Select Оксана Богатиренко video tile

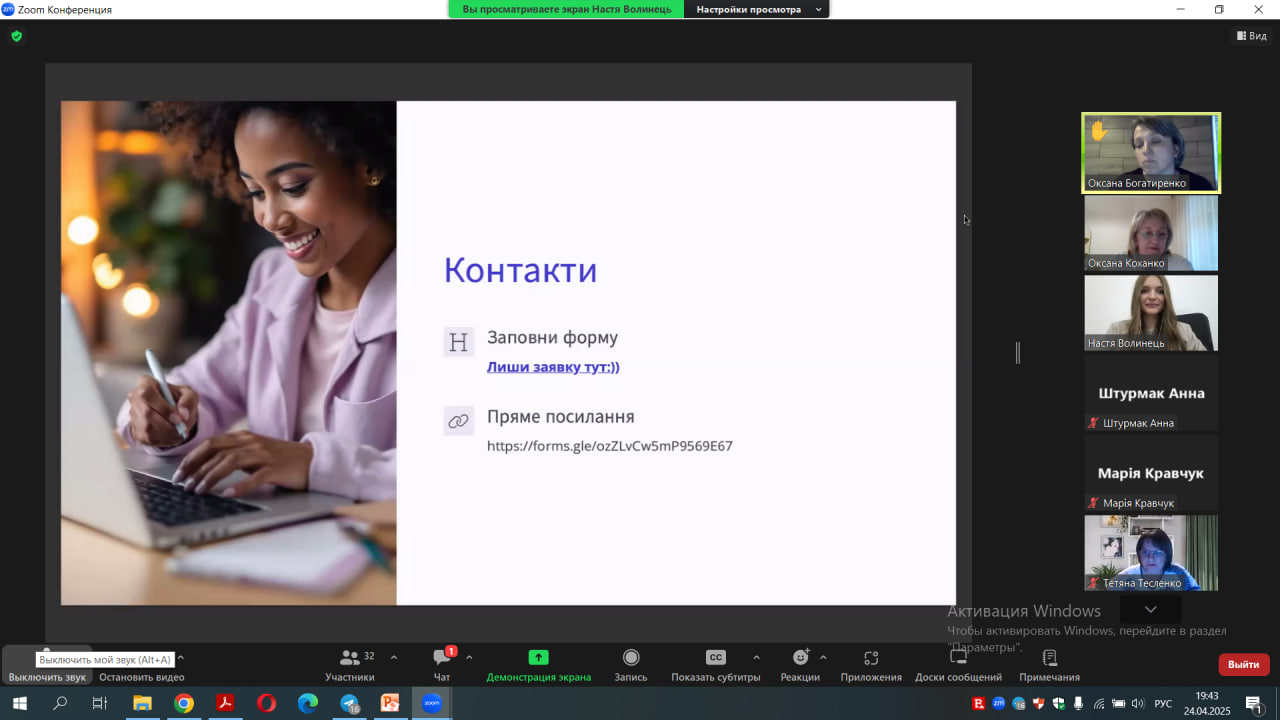click(x=1151, y=152)
